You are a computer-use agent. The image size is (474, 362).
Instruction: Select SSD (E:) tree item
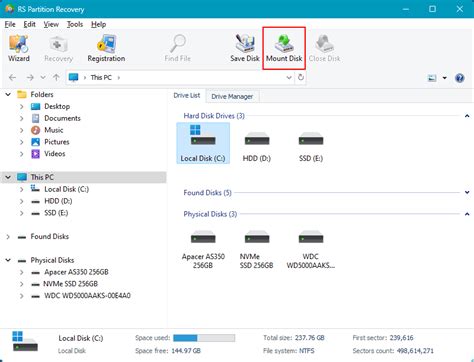tap(56, 213)
